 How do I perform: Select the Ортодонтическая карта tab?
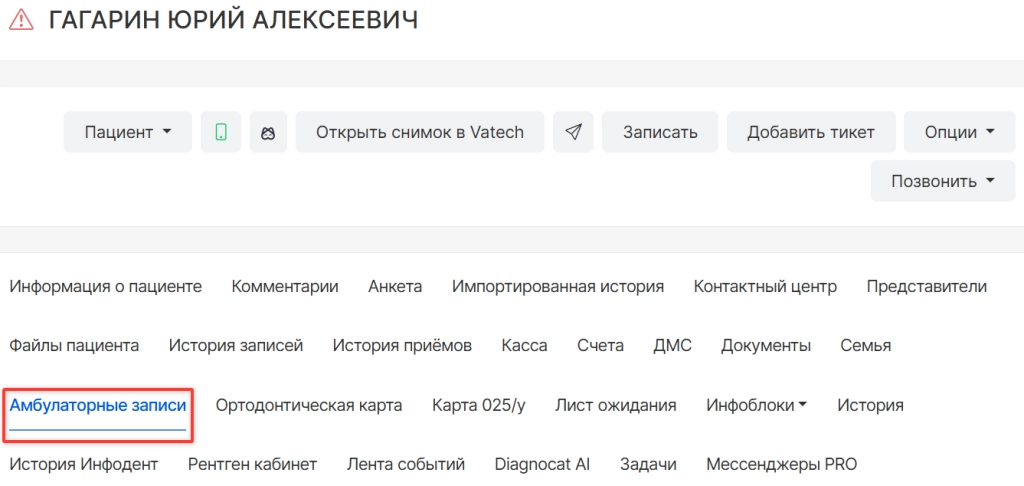click(x=309, y=405)
